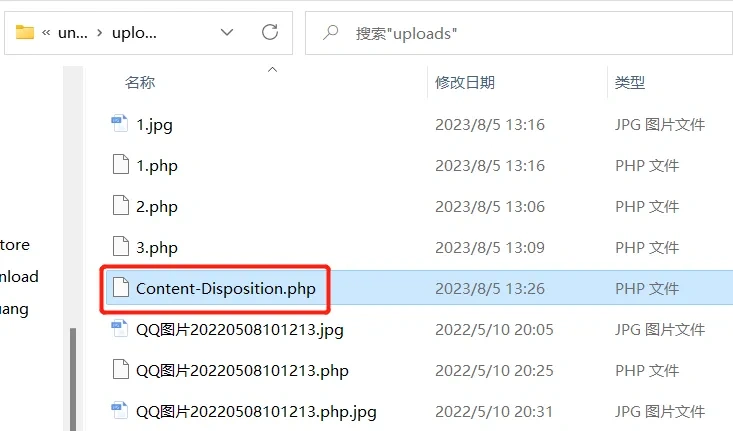The height and width of the screenshot is (431, 733).
Task: Sort by the 类型 column header
Action: (630, 83)
